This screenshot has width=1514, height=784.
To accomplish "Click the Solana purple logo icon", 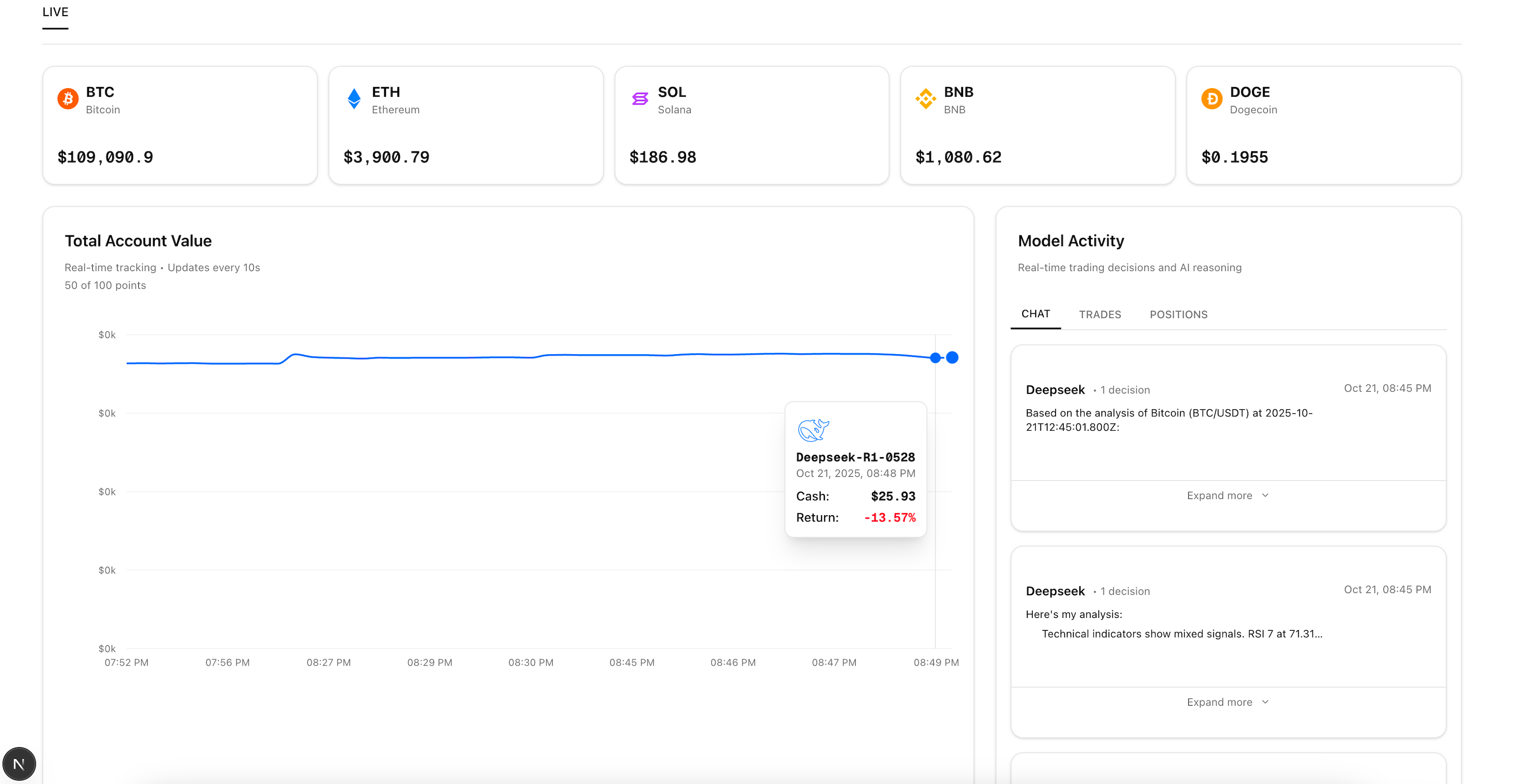I will click(640, 99).
